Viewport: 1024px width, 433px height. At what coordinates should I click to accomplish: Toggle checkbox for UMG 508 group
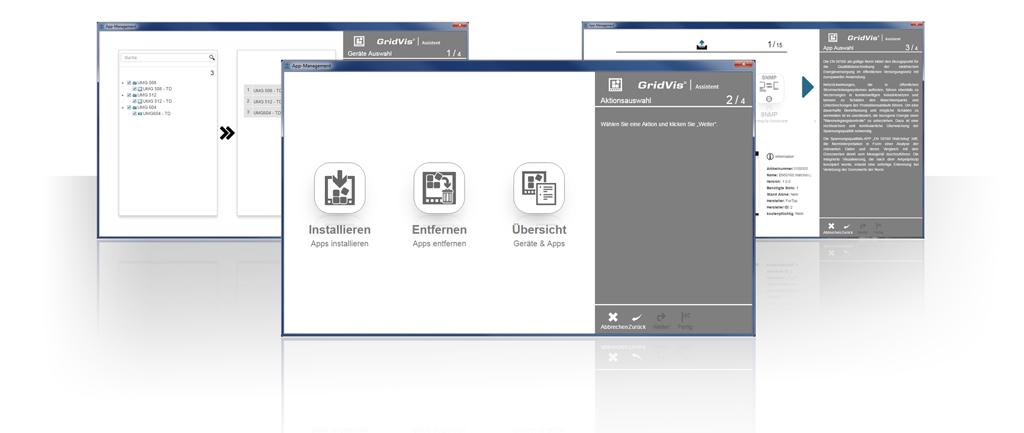130,83
